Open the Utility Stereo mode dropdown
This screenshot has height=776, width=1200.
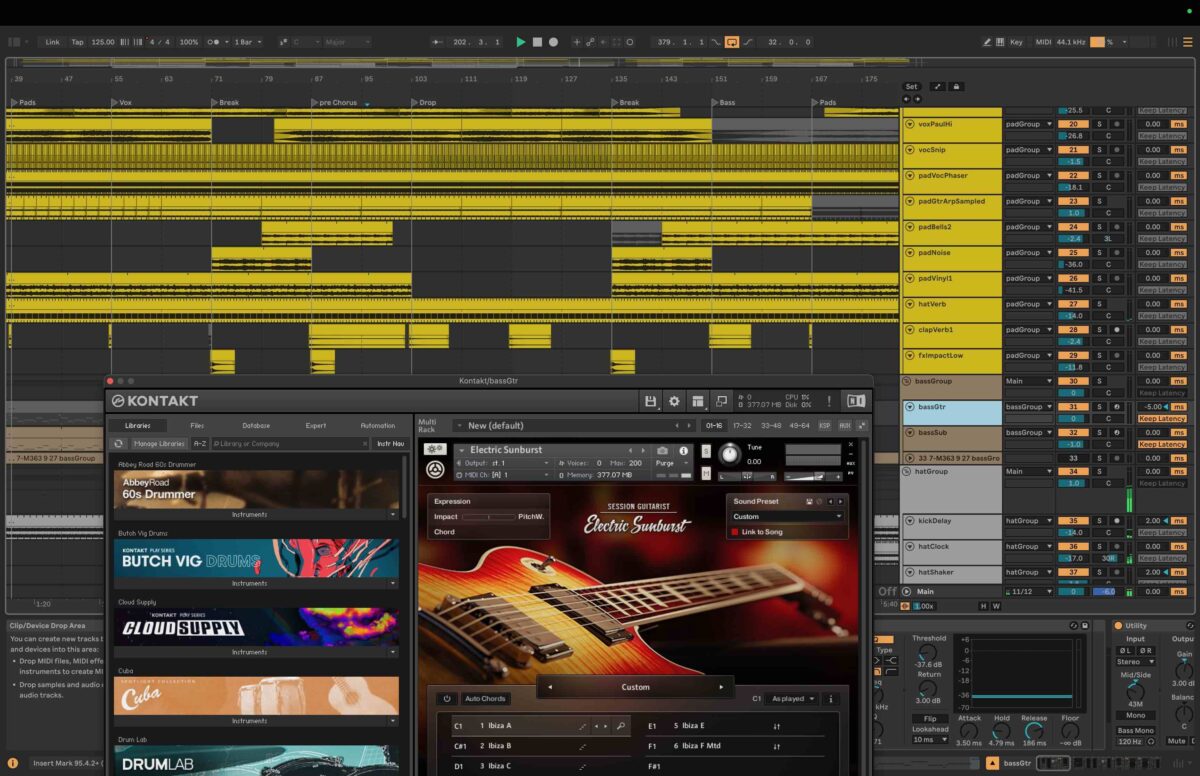click(1137, 662)
